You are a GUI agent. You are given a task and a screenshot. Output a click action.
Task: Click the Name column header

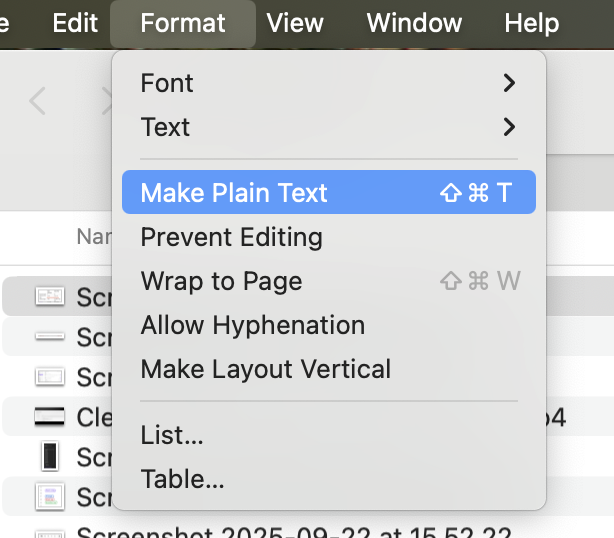click(92, 237)
